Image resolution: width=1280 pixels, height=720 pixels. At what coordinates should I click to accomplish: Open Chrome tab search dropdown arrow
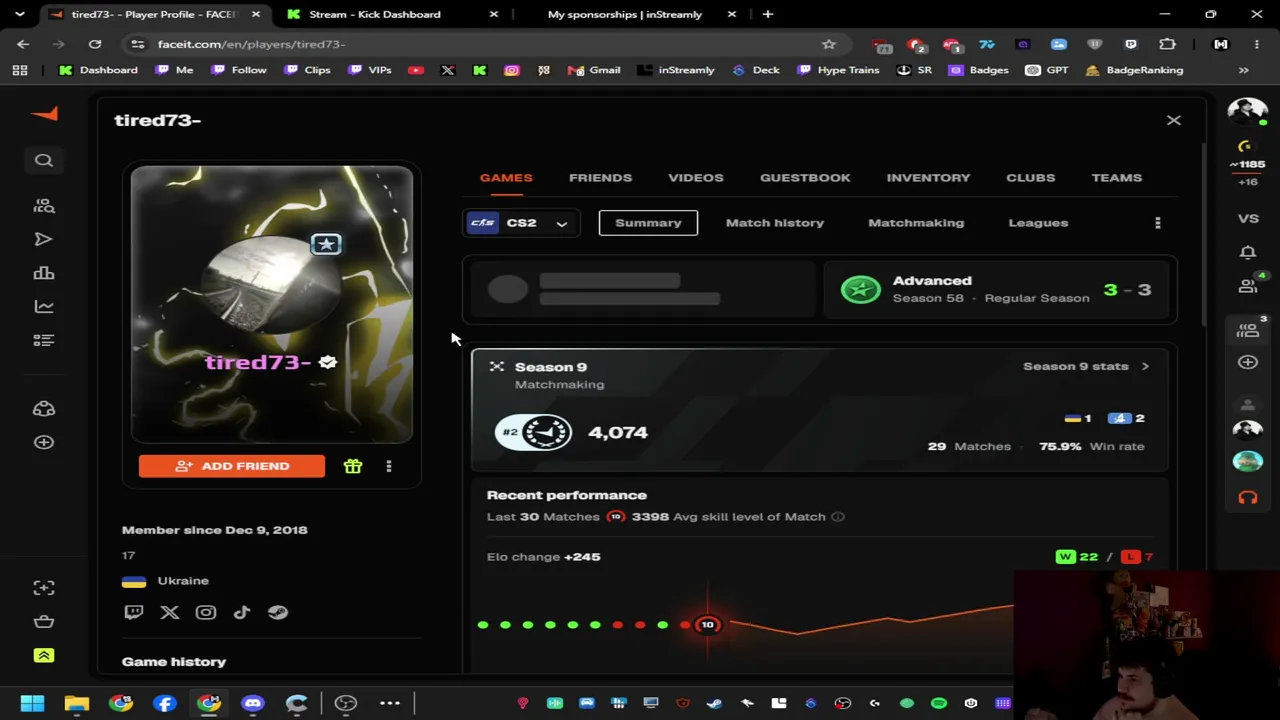[x=20, y=14]
